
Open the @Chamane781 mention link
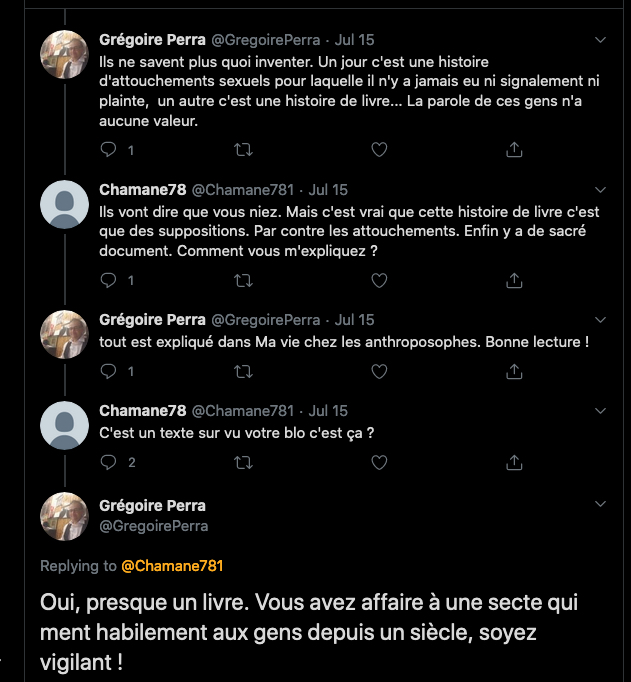(172, 566)
